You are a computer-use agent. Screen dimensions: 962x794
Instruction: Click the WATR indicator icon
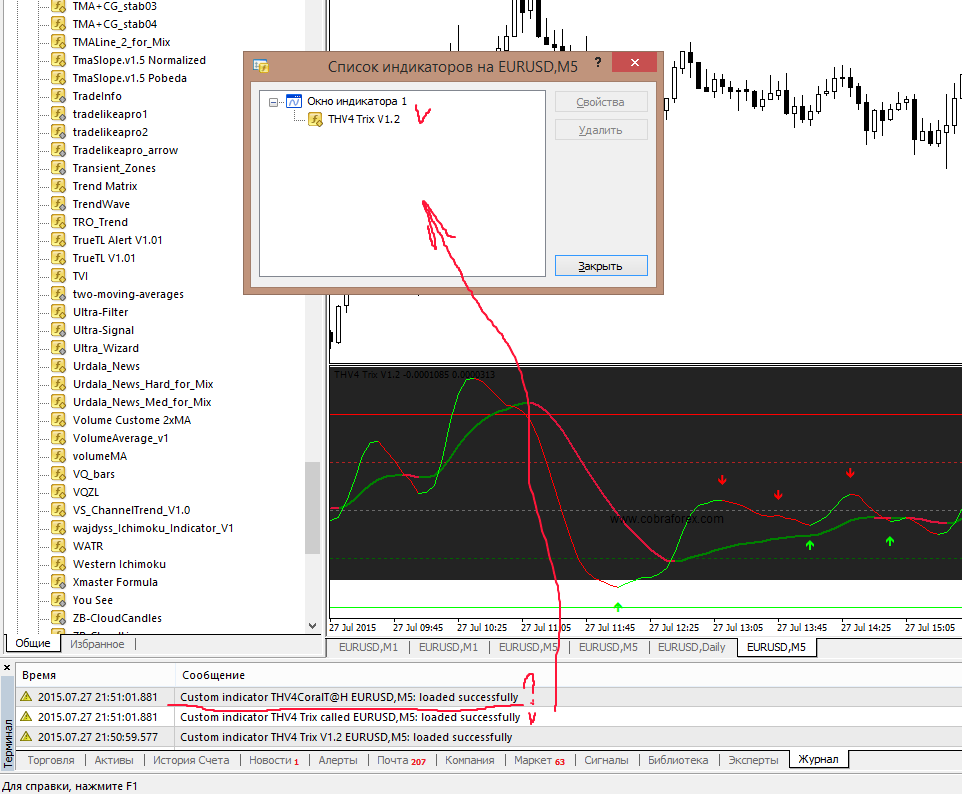(58, 545)
